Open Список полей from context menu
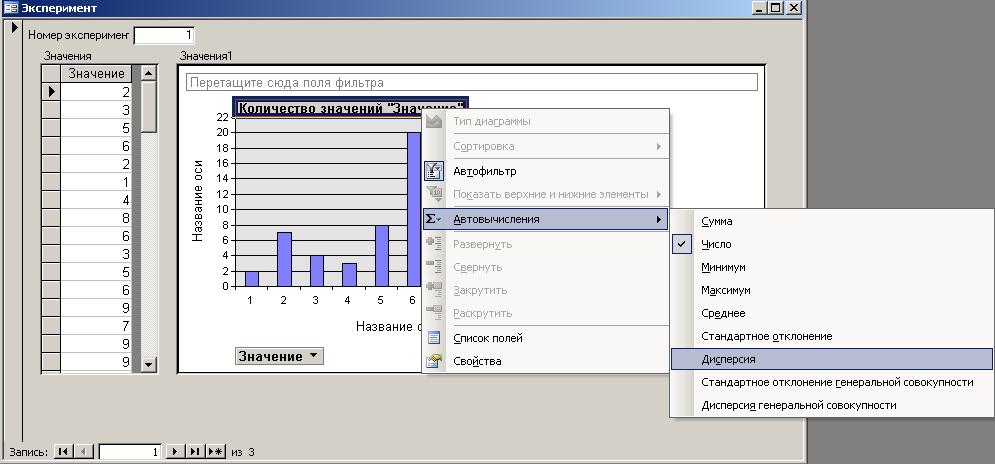 point(546,338)
